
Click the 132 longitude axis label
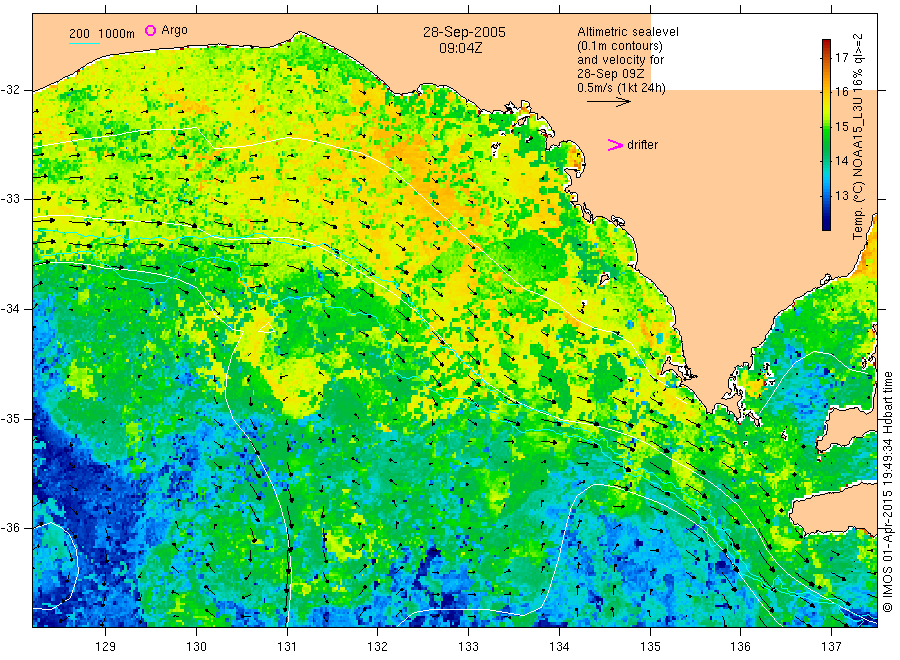pyautogui.click(x=378, y=646)
